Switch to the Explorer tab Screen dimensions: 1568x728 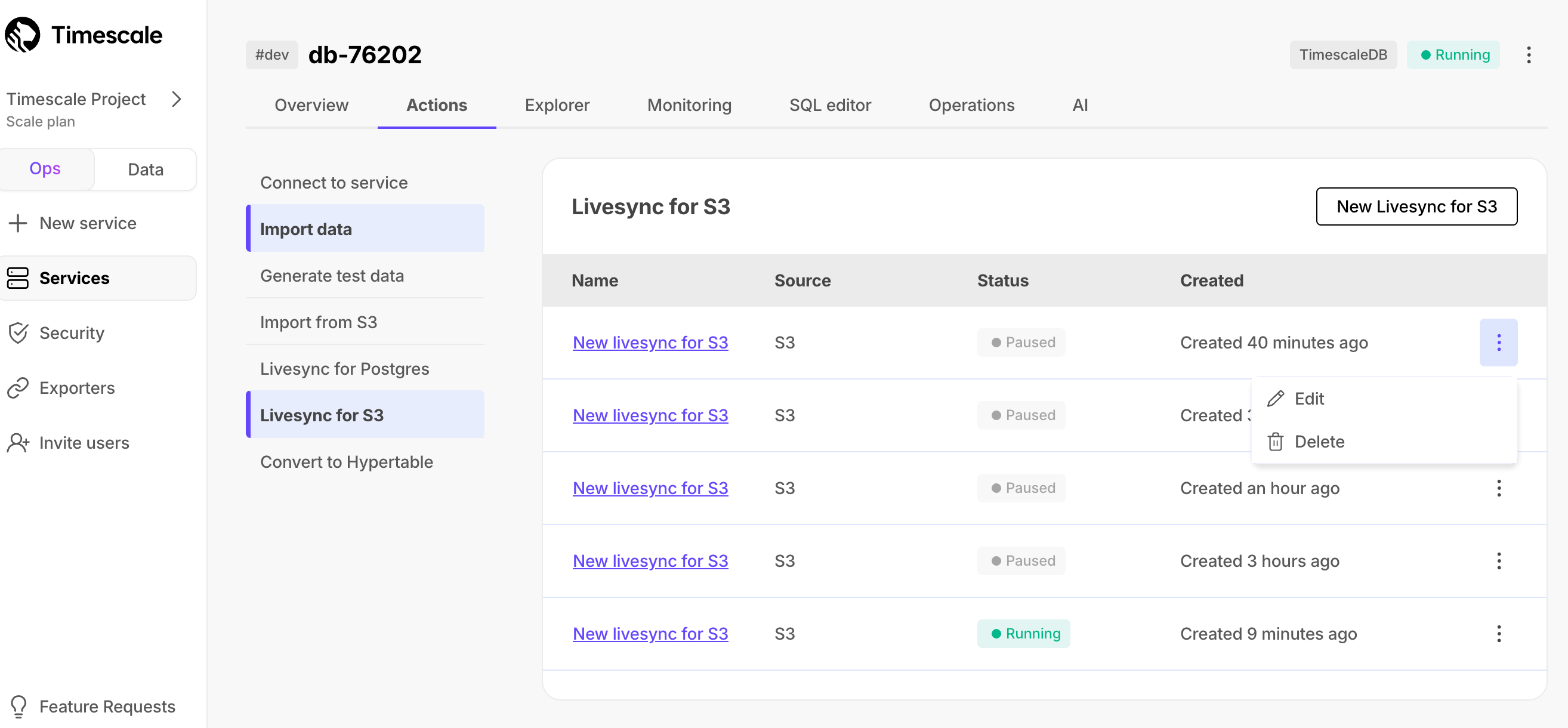click(x=557, y=105)
